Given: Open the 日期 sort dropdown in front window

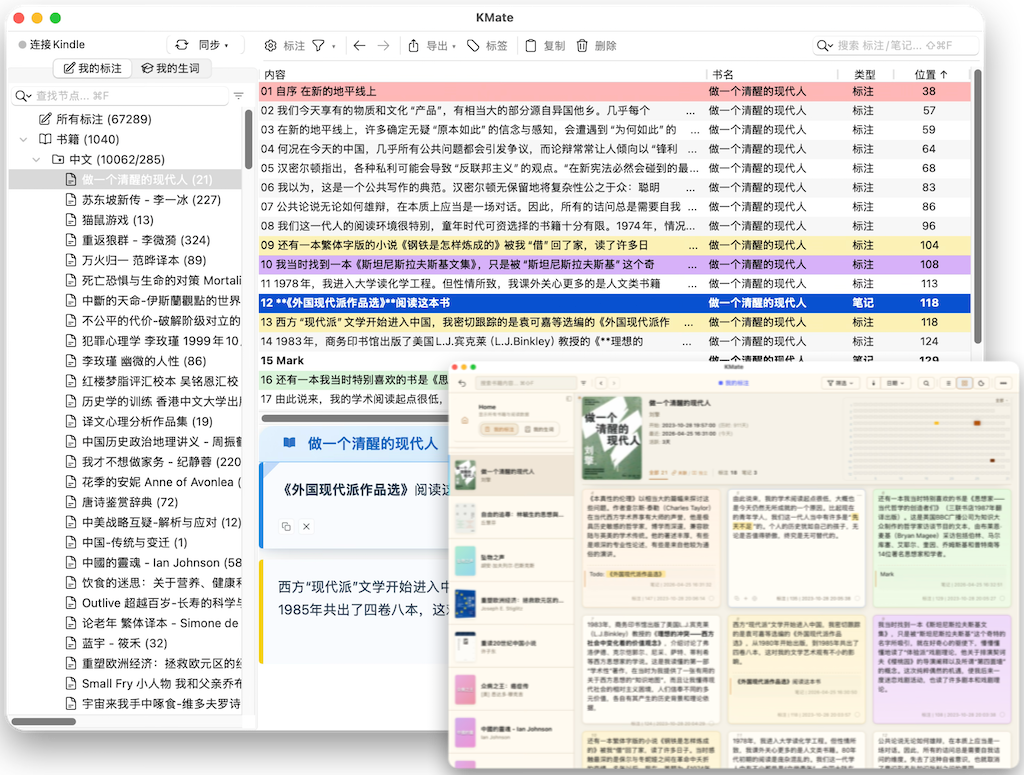Looking at the screenshot, I should 896,383.
